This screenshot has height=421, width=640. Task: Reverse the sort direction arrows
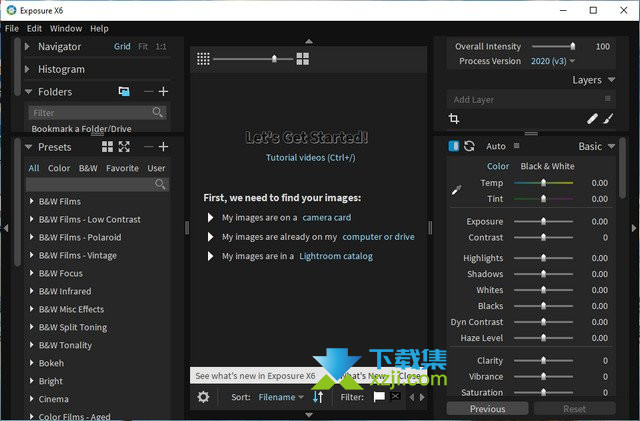[318, 397]
